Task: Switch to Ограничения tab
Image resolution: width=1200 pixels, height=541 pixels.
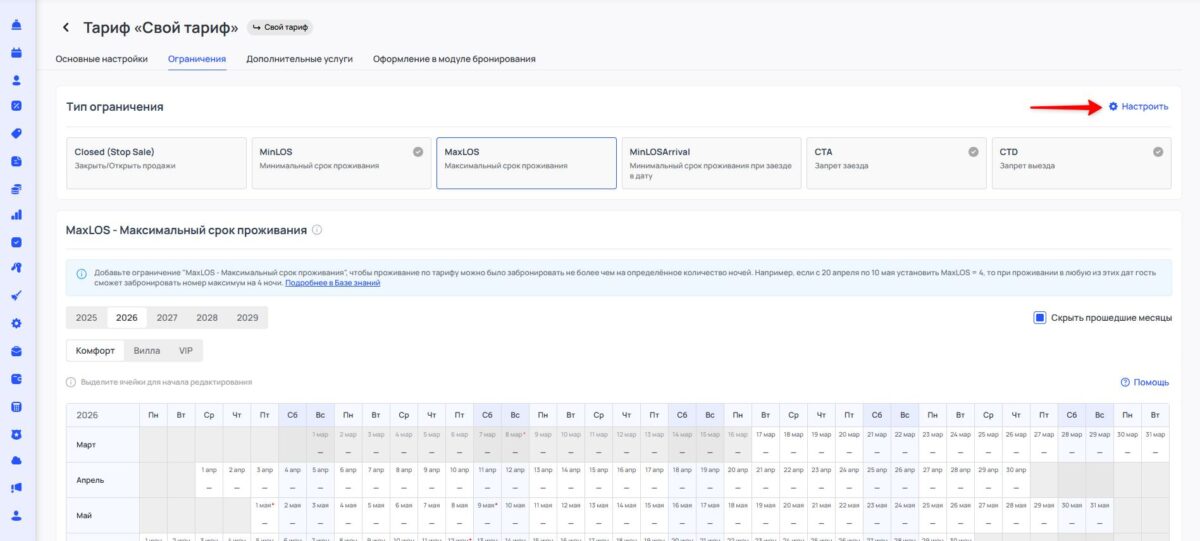Action: (x=197, y=59)
